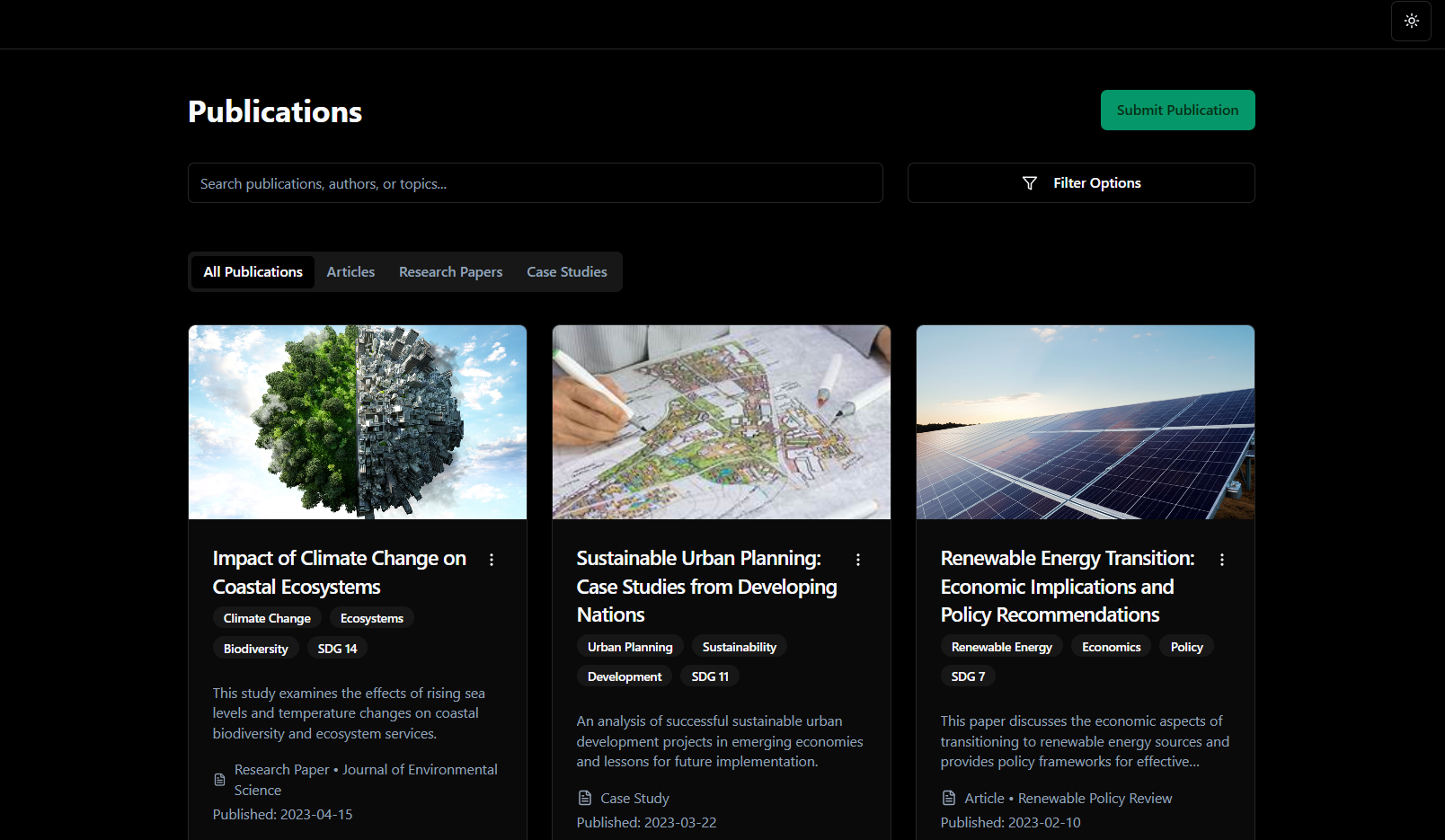Focus the search publications input field
Image resolution: width=1445 pixels, height=840 pixels.
pos(536,182)
